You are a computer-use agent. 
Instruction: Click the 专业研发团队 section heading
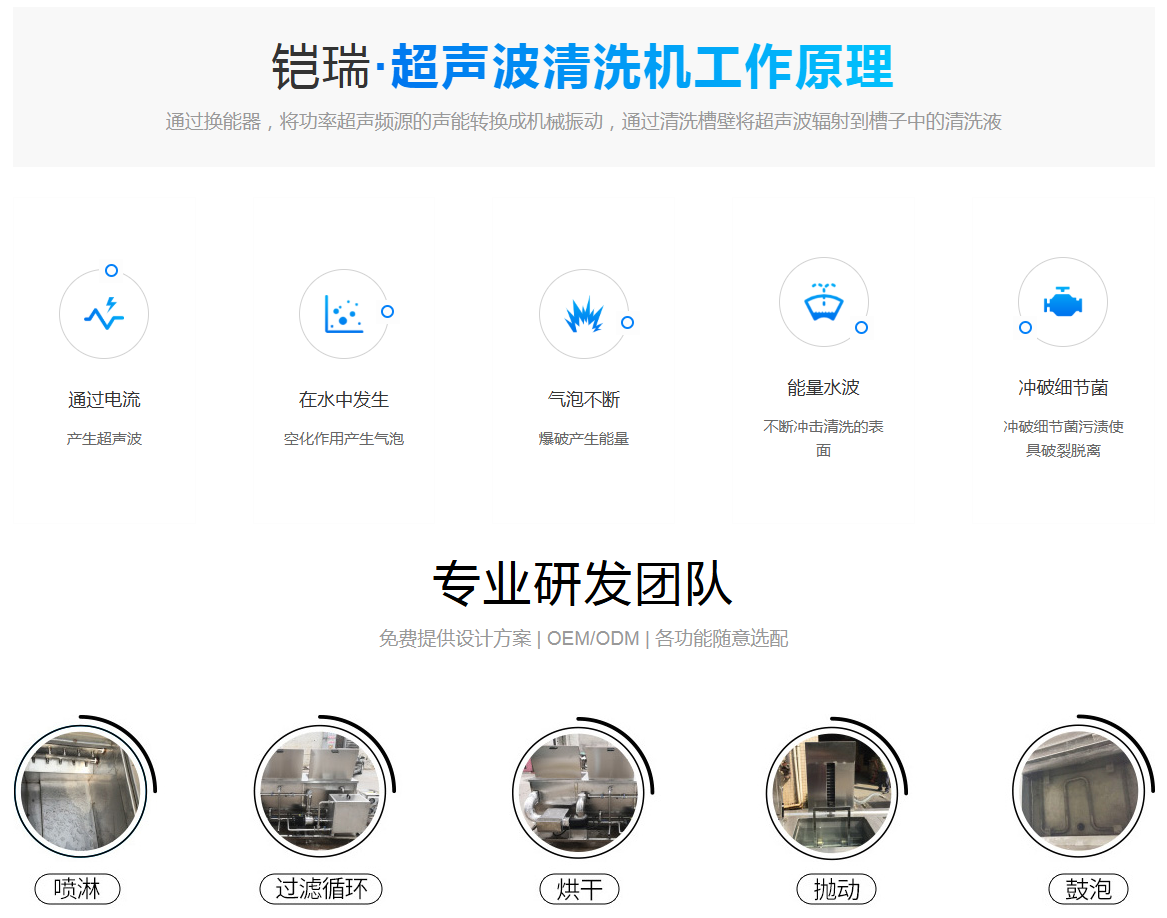(583, 584)
